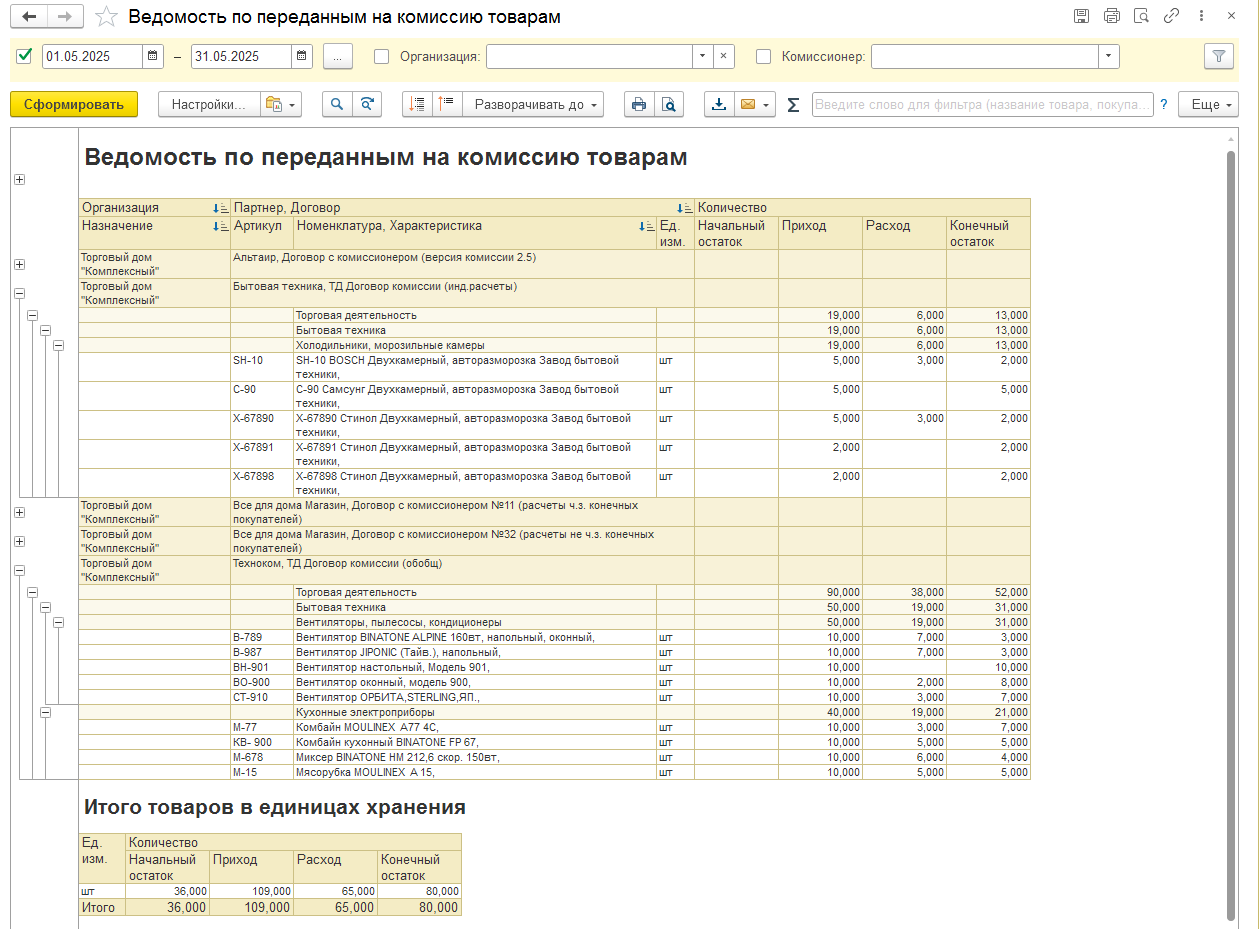Enable the Комиссионер filter checkbox
This screenshot has width=1259, height=929.
(764, 57)
